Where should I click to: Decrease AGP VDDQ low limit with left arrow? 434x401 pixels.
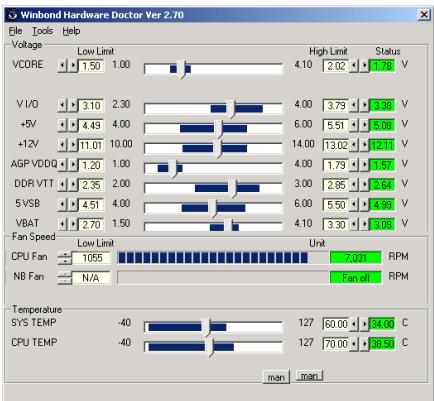tap(62, 165)
